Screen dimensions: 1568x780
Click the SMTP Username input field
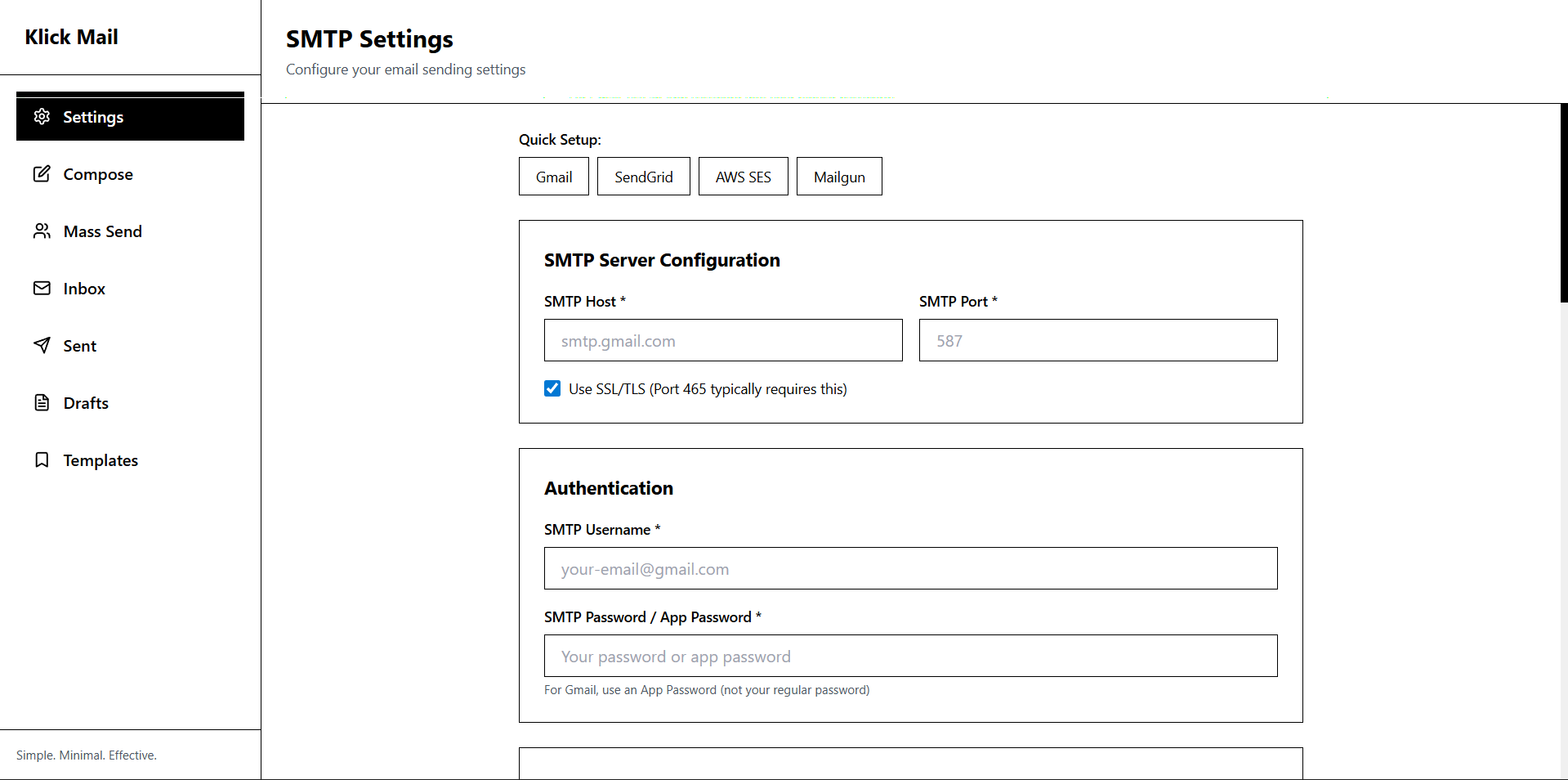tap(910, 568)
